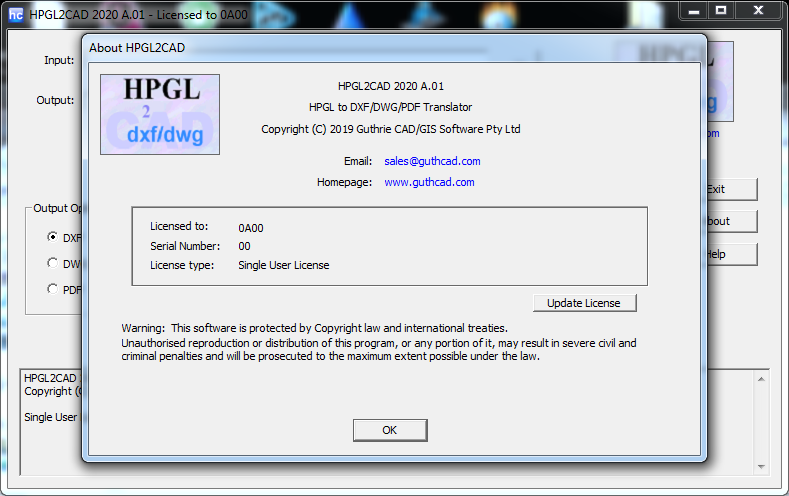Click the 'Input:' label in main window
789x496 pixels.
click(x=59, y=60)
